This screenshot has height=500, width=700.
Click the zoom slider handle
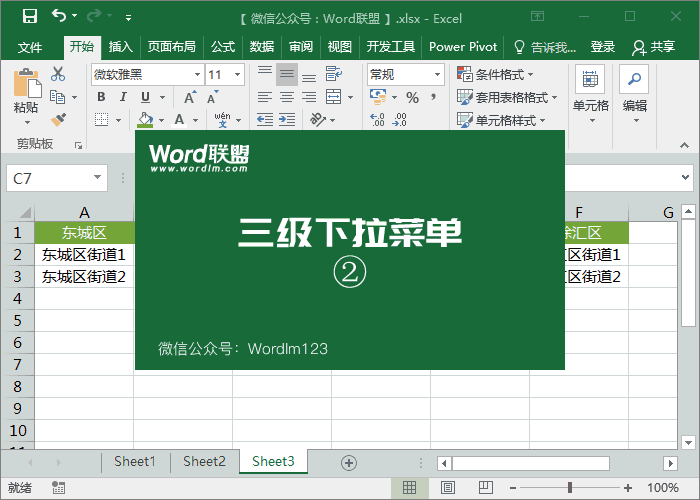pos(570,487)
